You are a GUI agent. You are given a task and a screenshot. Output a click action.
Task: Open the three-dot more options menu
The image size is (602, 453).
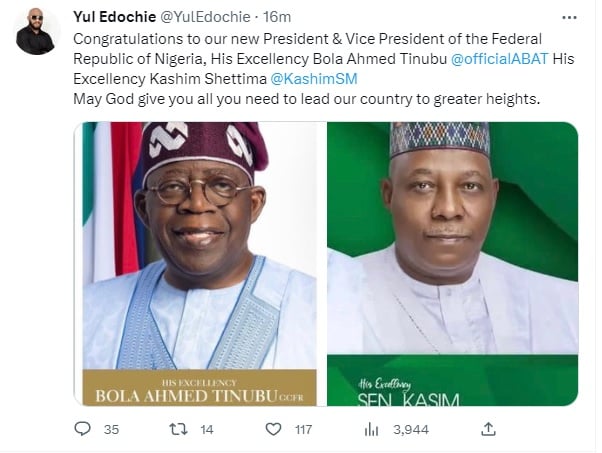click(570, 17)
